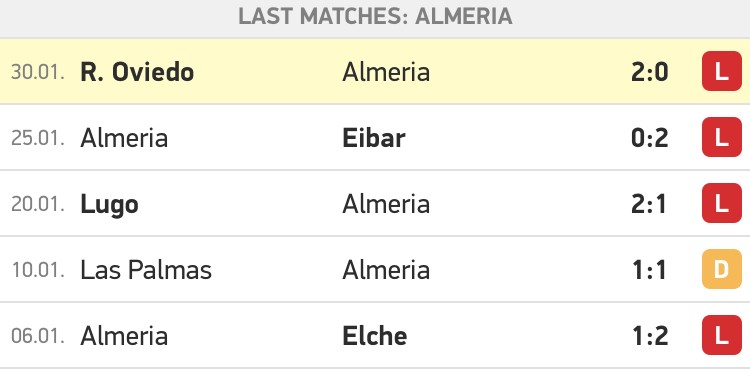
Task: Click the red L badge for Elche match
Action: click(x=721, y=335)
